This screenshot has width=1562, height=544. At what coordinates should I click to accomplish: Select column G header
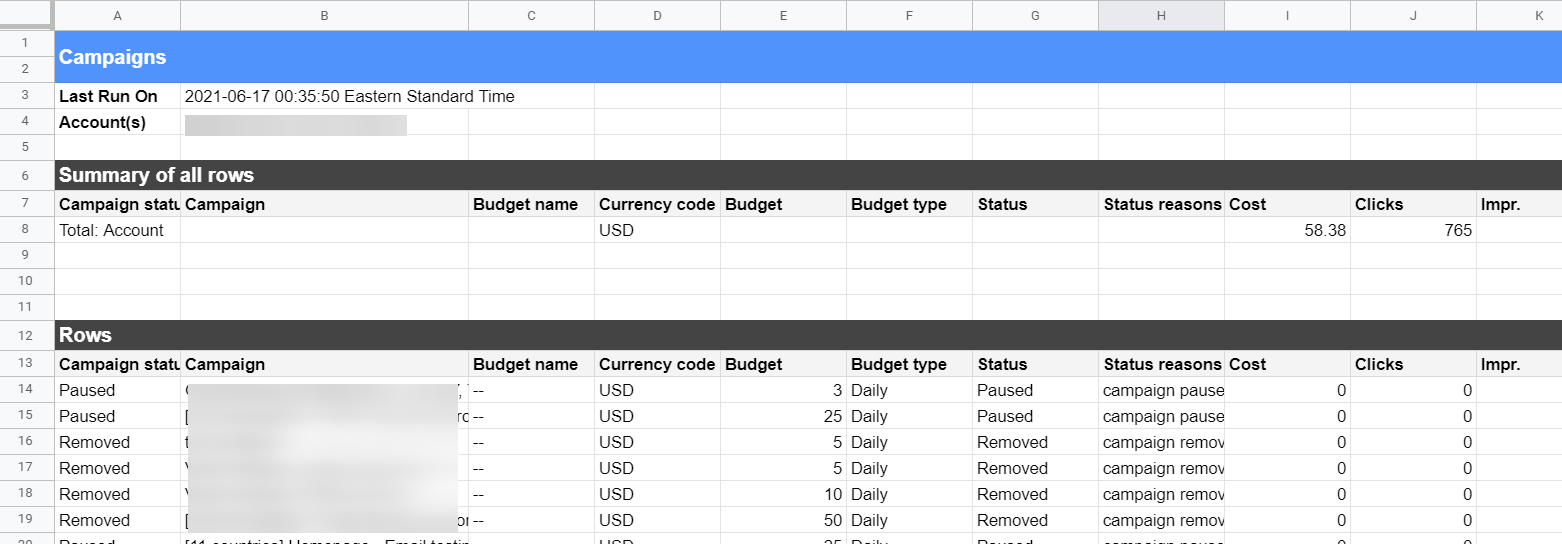pos(1035,15)
